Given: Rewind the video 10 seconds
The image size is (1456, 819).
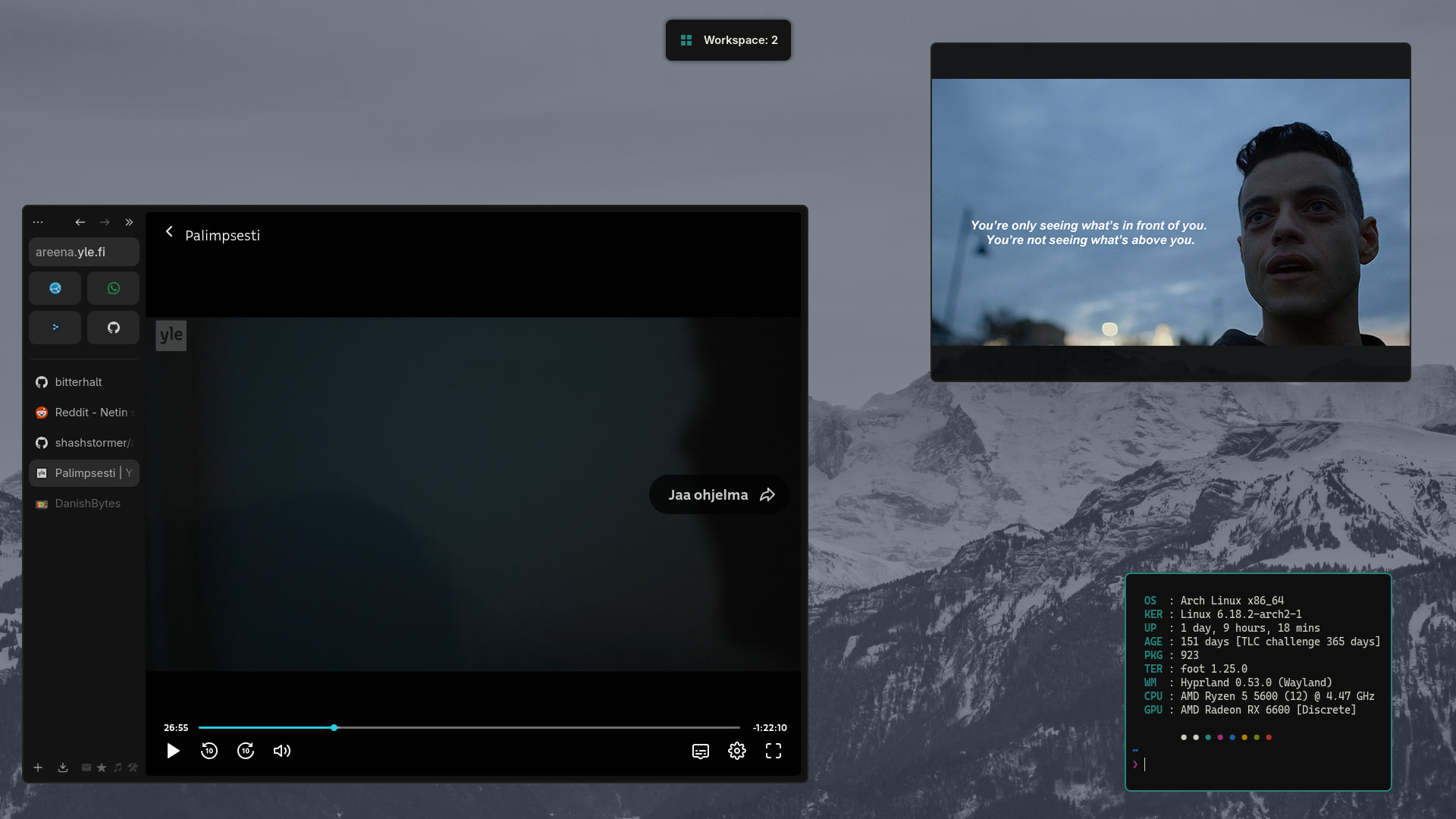Looking at the screenshot, I should coord(209,751).
